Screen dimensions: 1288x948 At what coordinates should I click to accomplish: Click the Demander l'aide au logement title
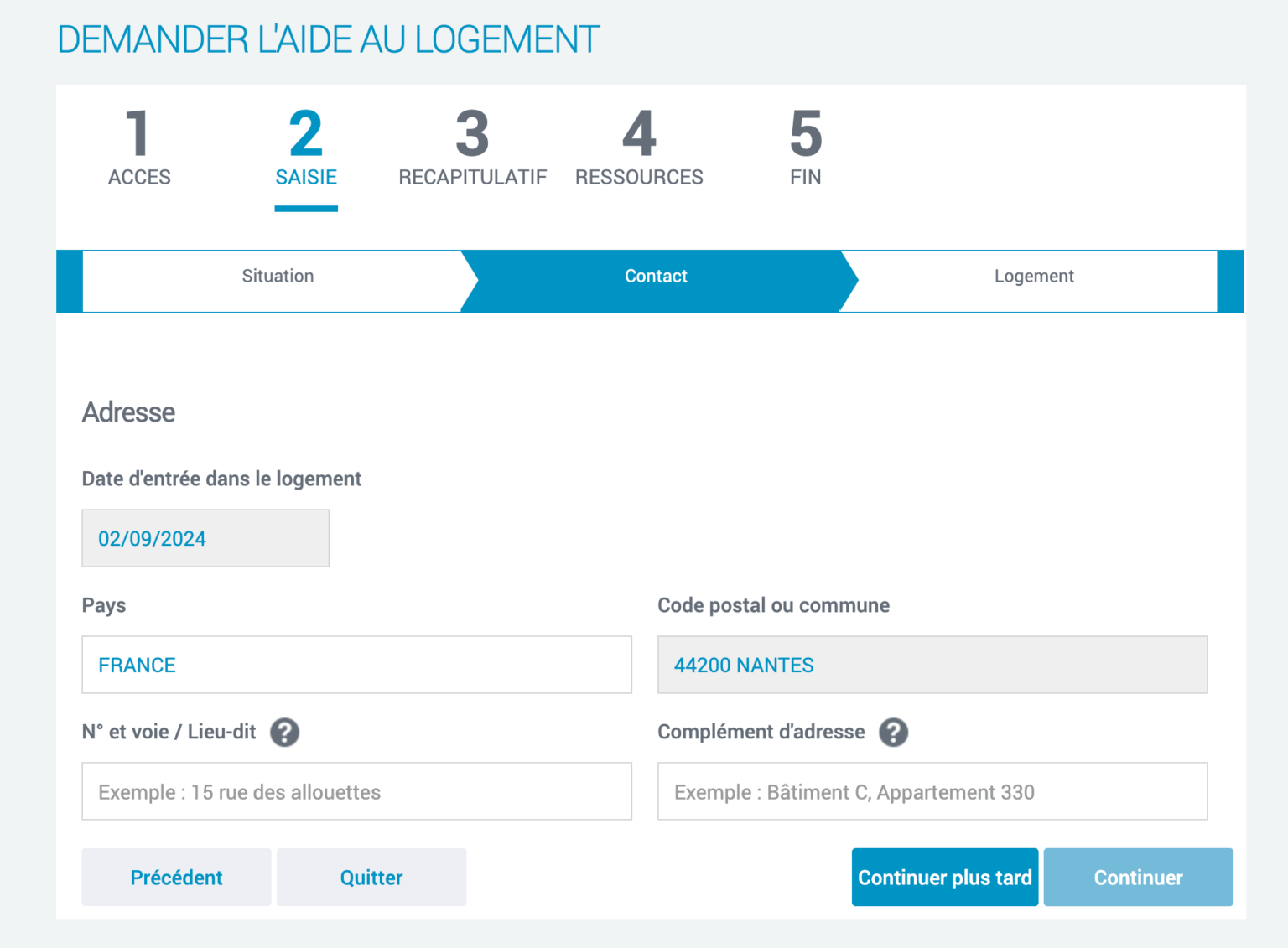(x=328, y=39)
